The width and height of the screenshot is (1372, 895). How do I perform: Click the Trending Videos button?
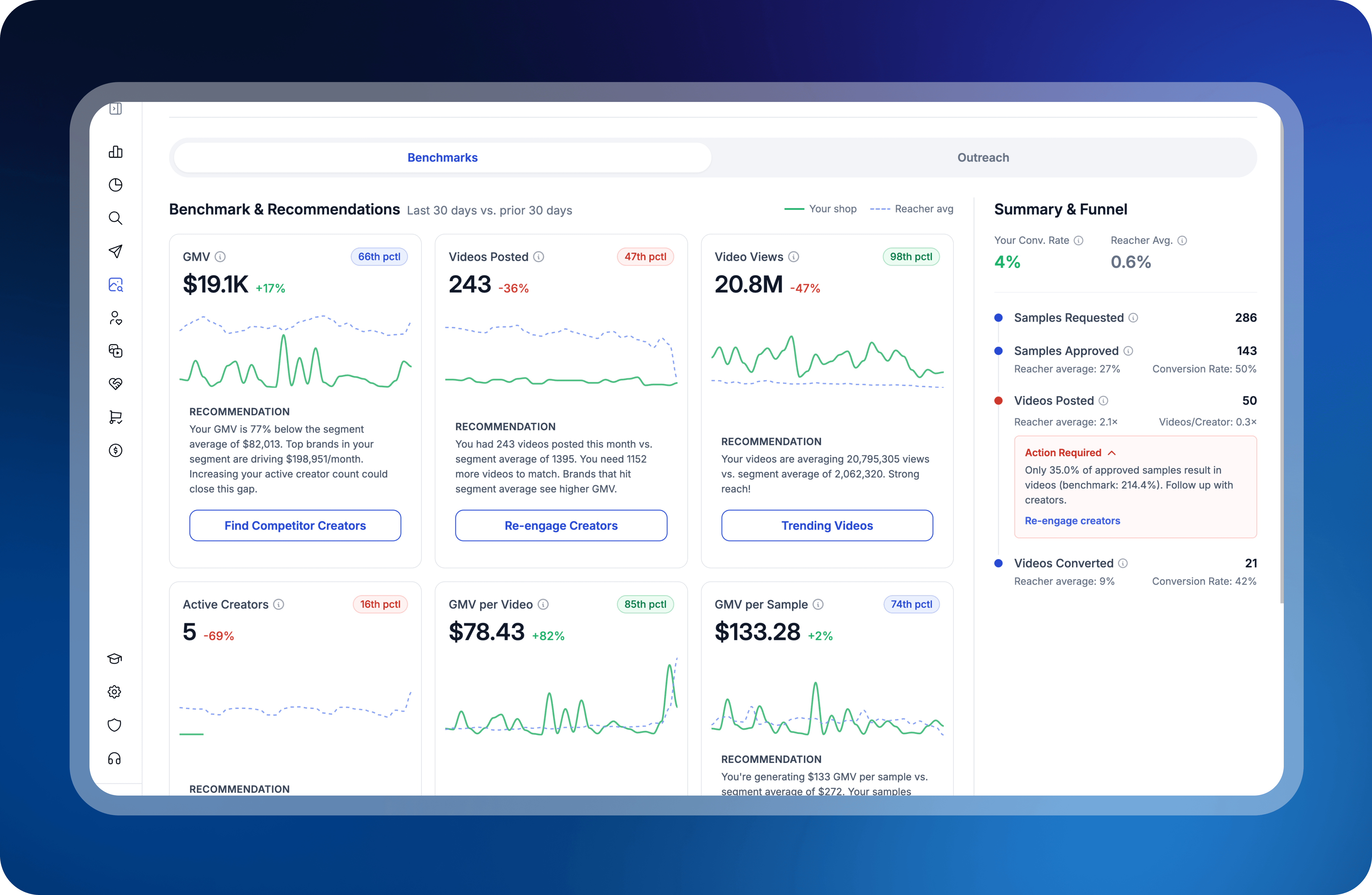pos(827,525)
